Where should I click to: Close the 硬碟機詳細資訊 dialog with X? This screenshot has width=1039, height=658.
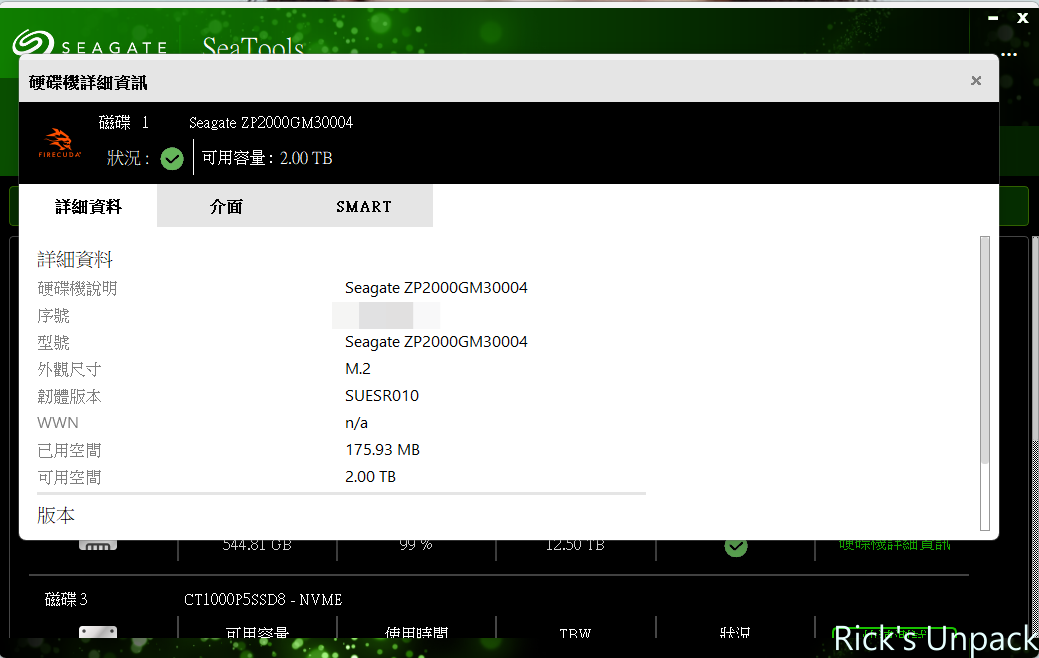976,81
